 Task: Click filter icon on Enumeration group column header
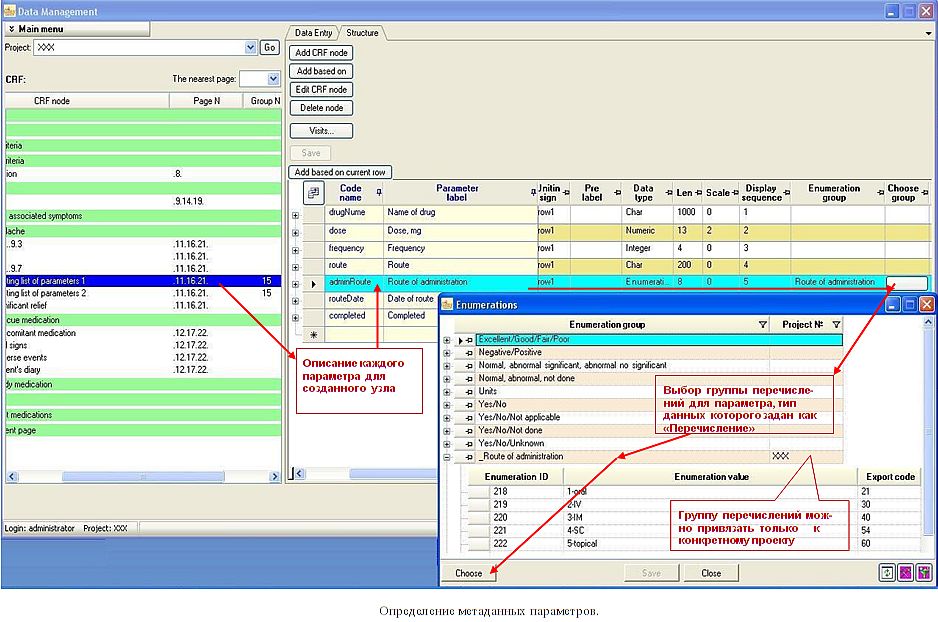763,324
